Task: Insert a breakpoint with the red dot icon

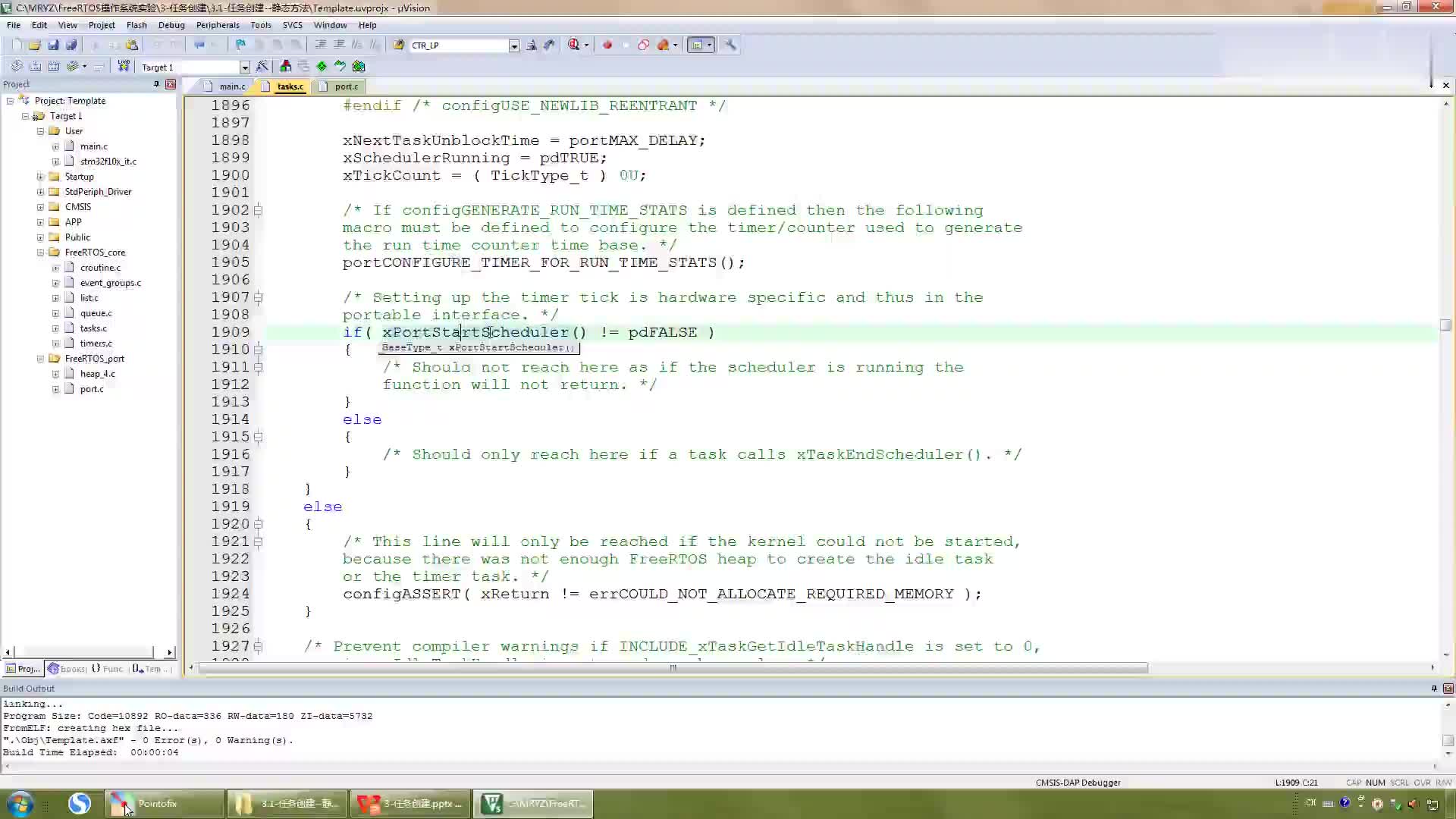Action: click(607, 45)
